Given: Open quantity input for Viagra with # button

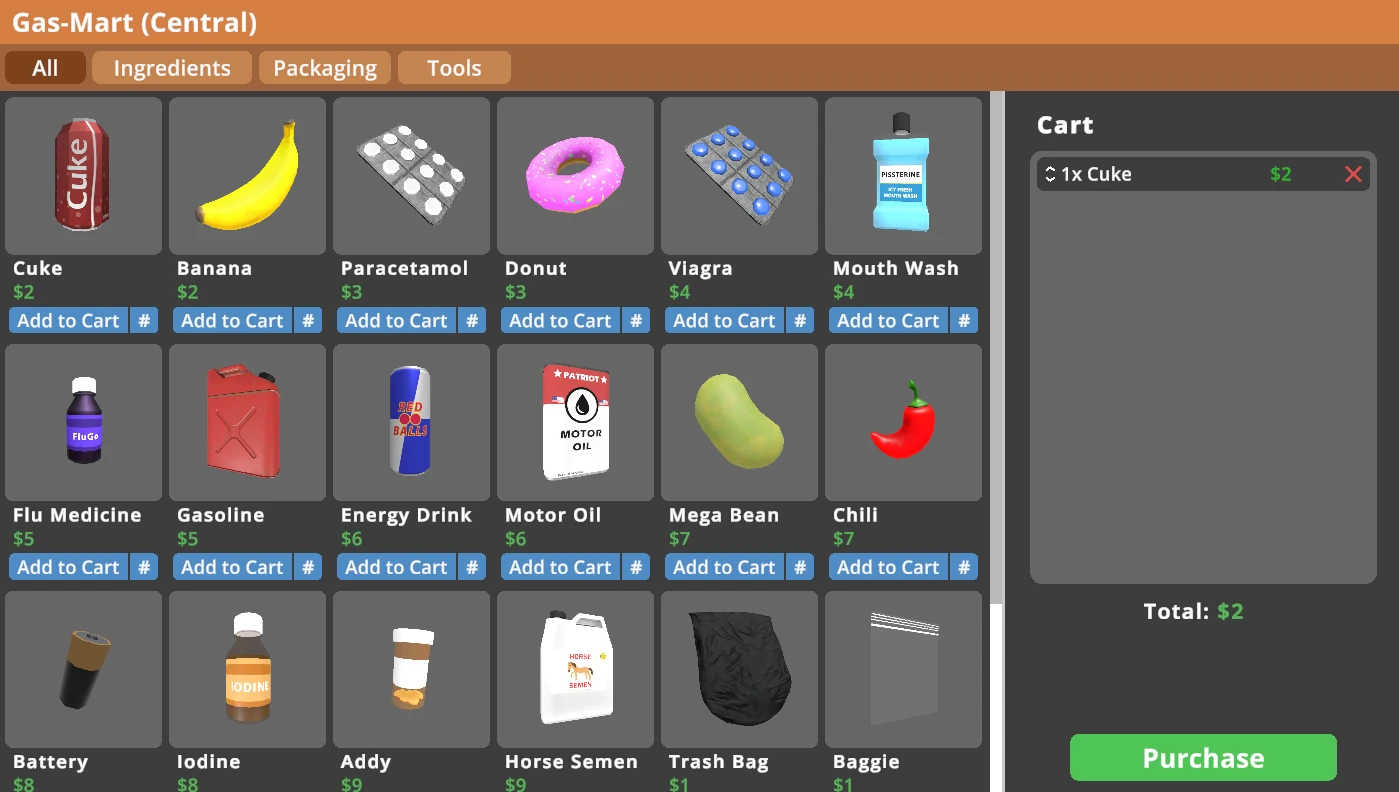Looking at the screenshot, I should click(800, 321).
